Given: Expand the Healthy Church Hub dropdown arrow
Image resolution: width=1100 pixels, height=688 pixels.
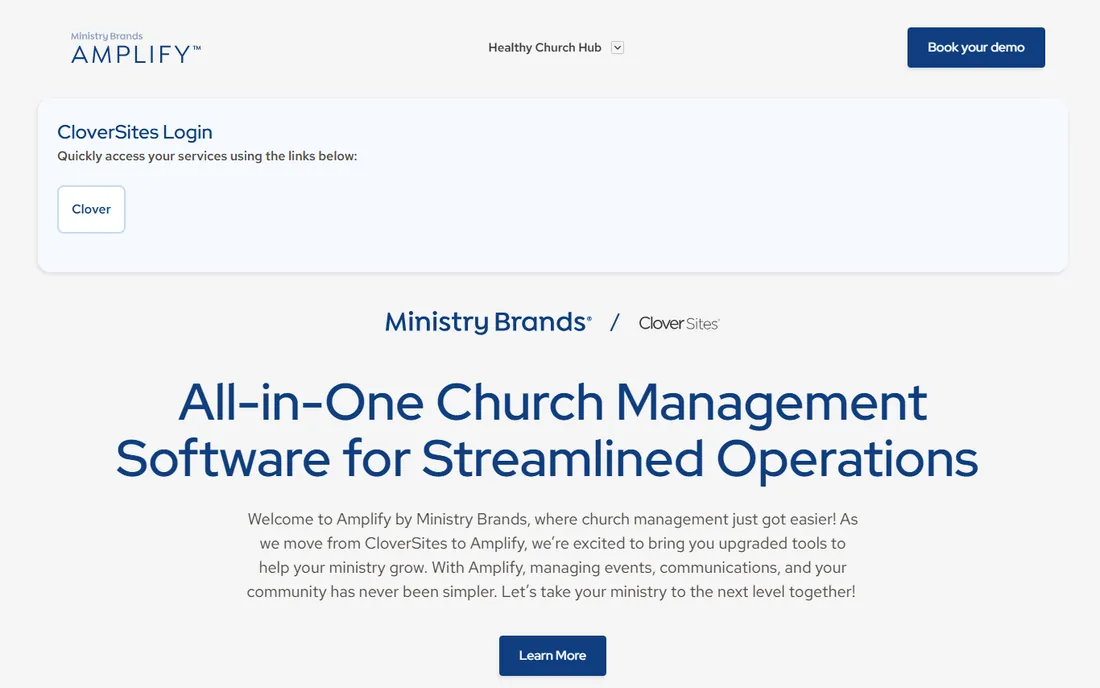Looking at the screenshot, I should coord(617,48).
